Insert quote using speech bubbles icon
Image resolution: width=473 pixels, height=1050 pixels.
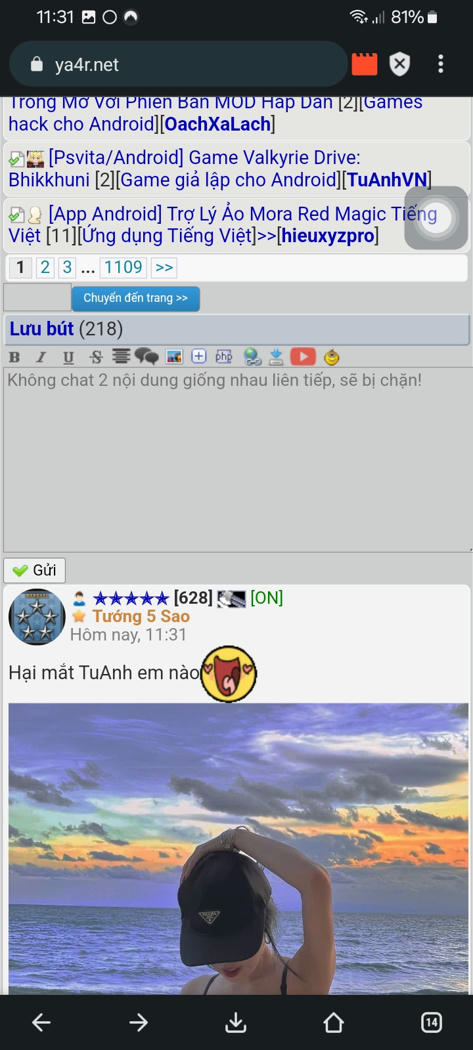point(147,357)
